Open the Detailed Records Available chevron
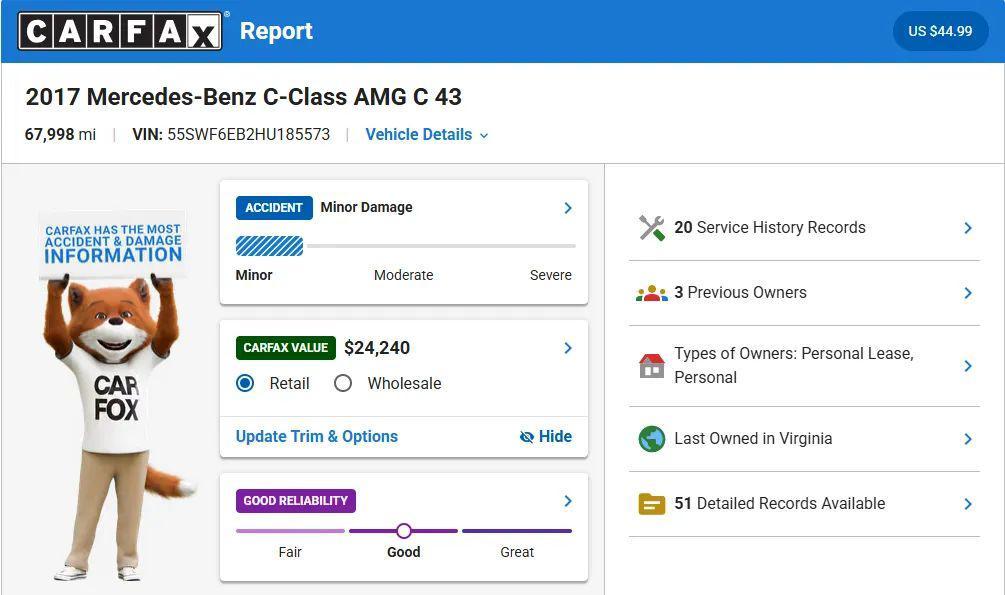 (x=968, y=504)
